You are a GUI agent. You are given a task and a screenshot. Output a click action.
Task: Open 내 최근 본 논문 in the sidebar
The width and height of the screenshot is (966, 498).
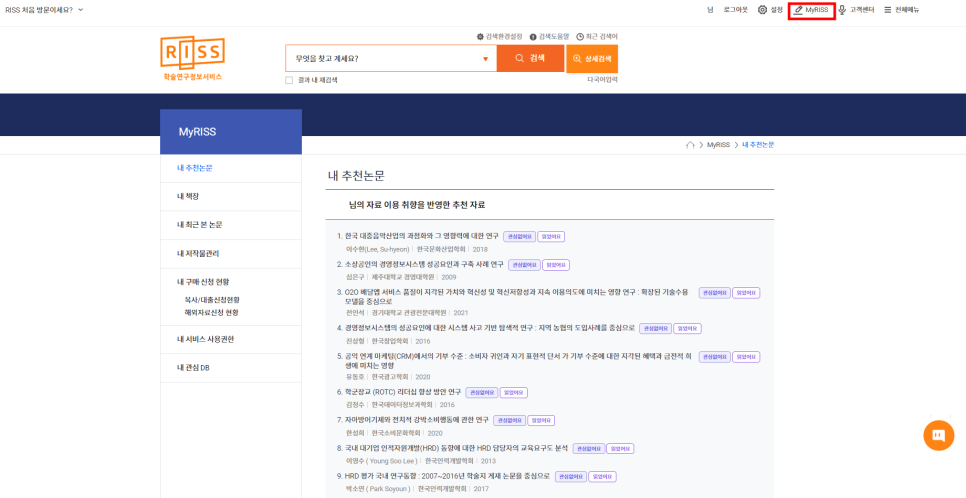coord(200,225)
